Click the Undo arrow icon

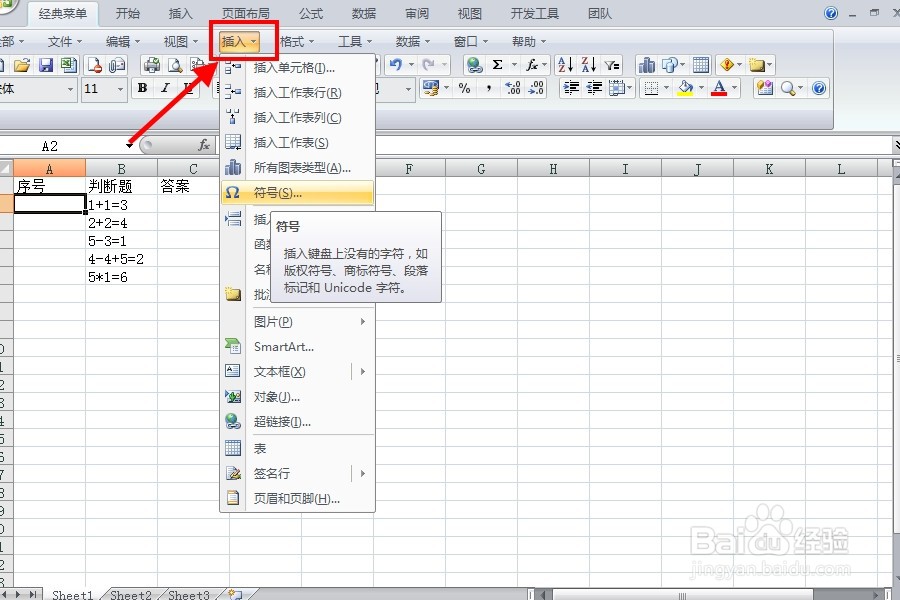[395, 65]
